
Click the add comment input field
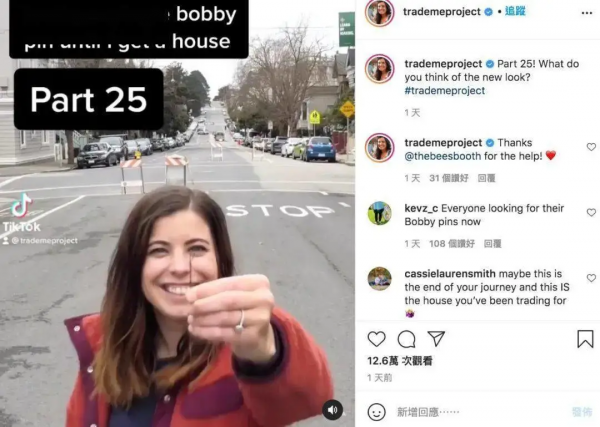(x=478, y=412)
